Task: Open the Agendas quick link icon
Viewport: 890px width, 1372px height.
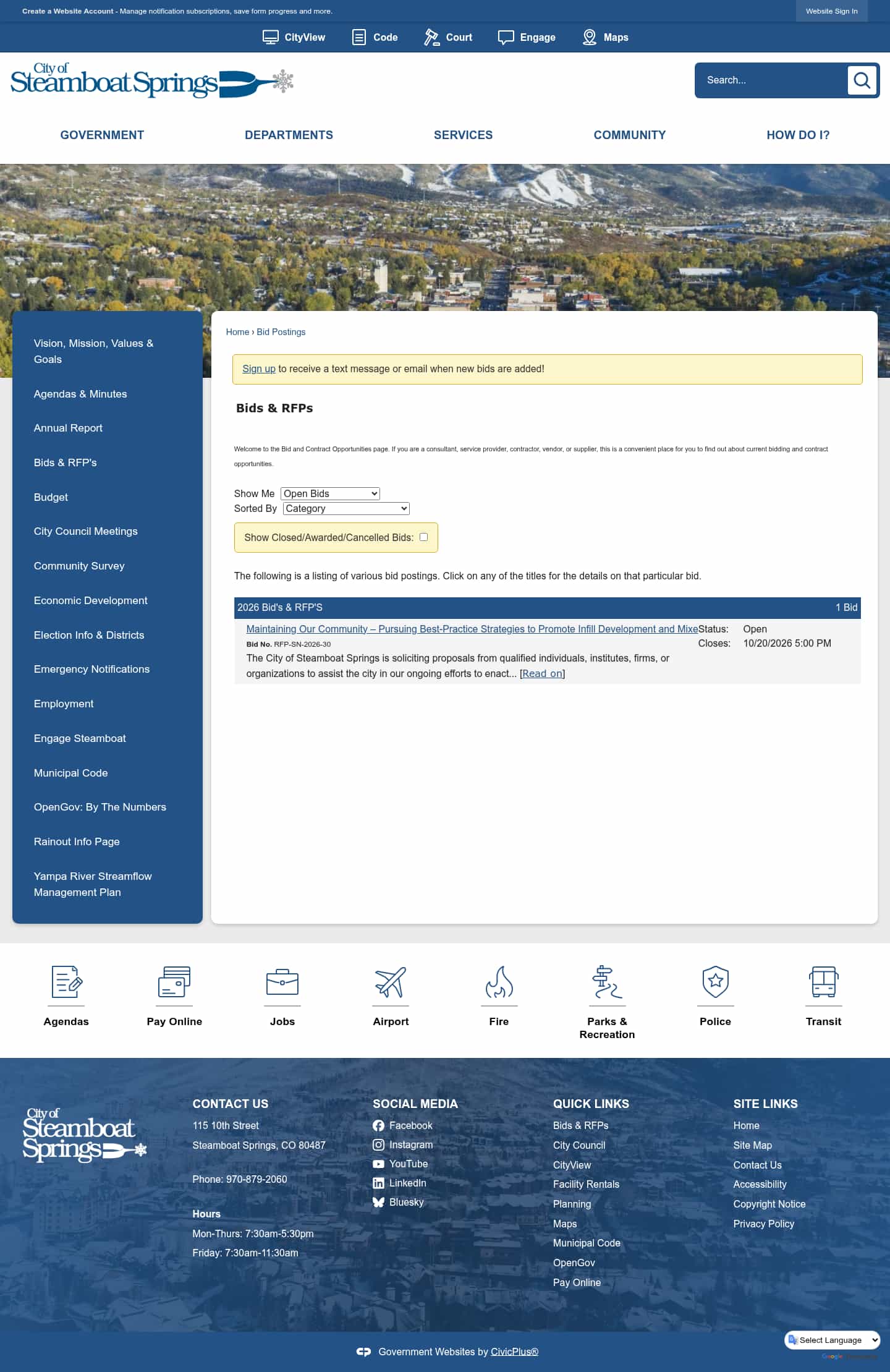Action: 66,982
